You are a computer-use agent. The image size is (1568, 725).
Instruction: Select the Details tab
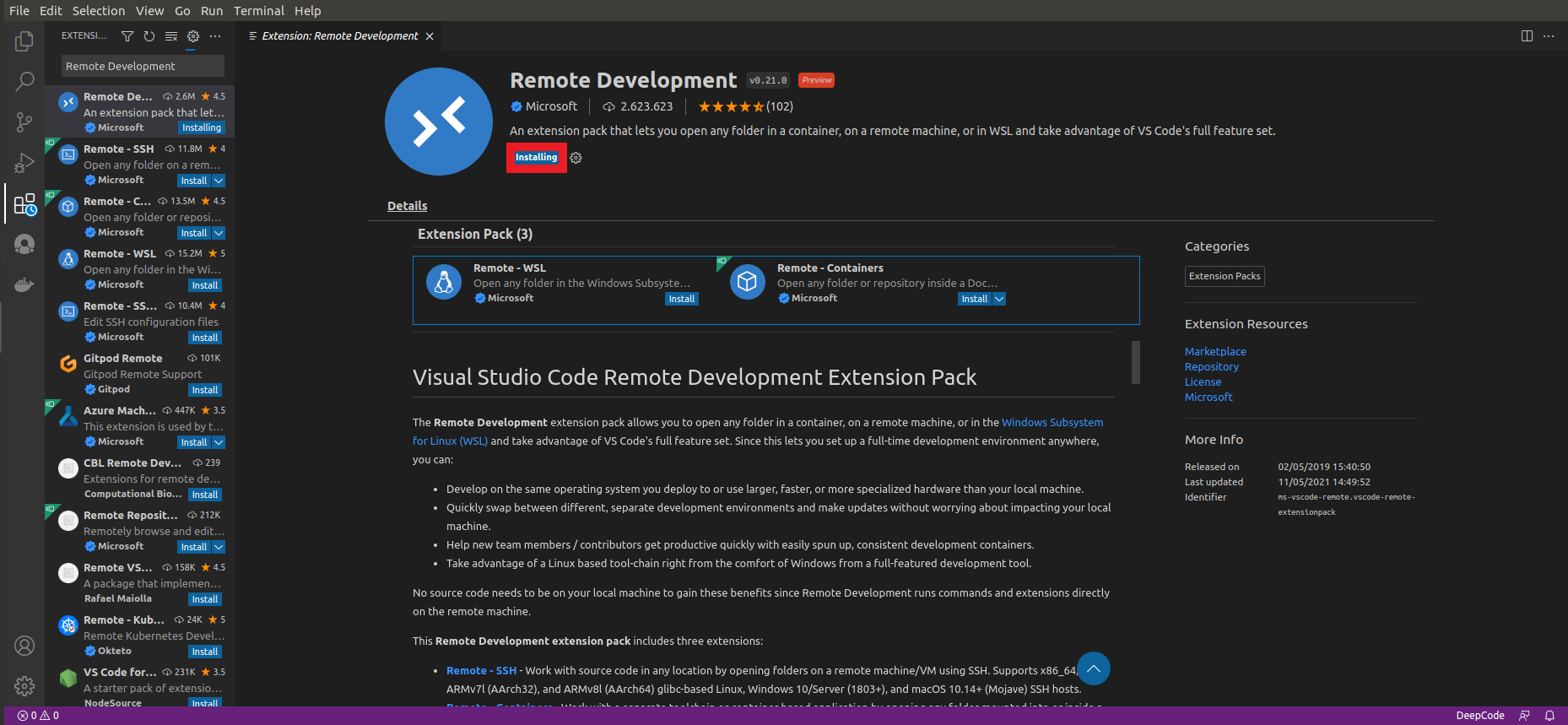tap(407, 206)
